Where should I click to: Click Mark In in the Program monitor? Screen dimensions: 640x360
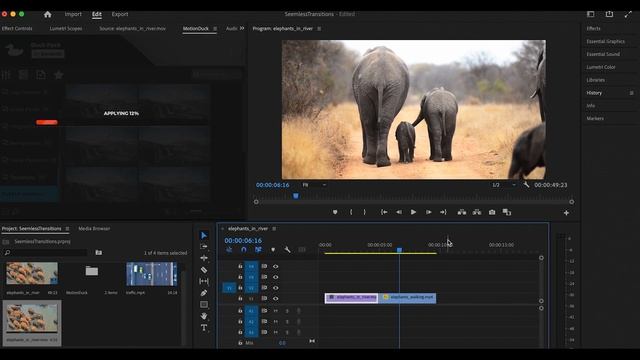click(351, 212)
